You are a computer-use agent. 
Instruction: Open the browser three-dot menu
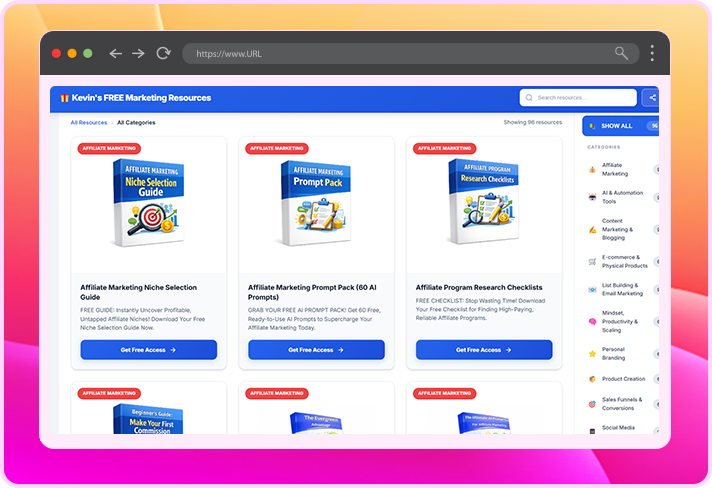(652, 53)
